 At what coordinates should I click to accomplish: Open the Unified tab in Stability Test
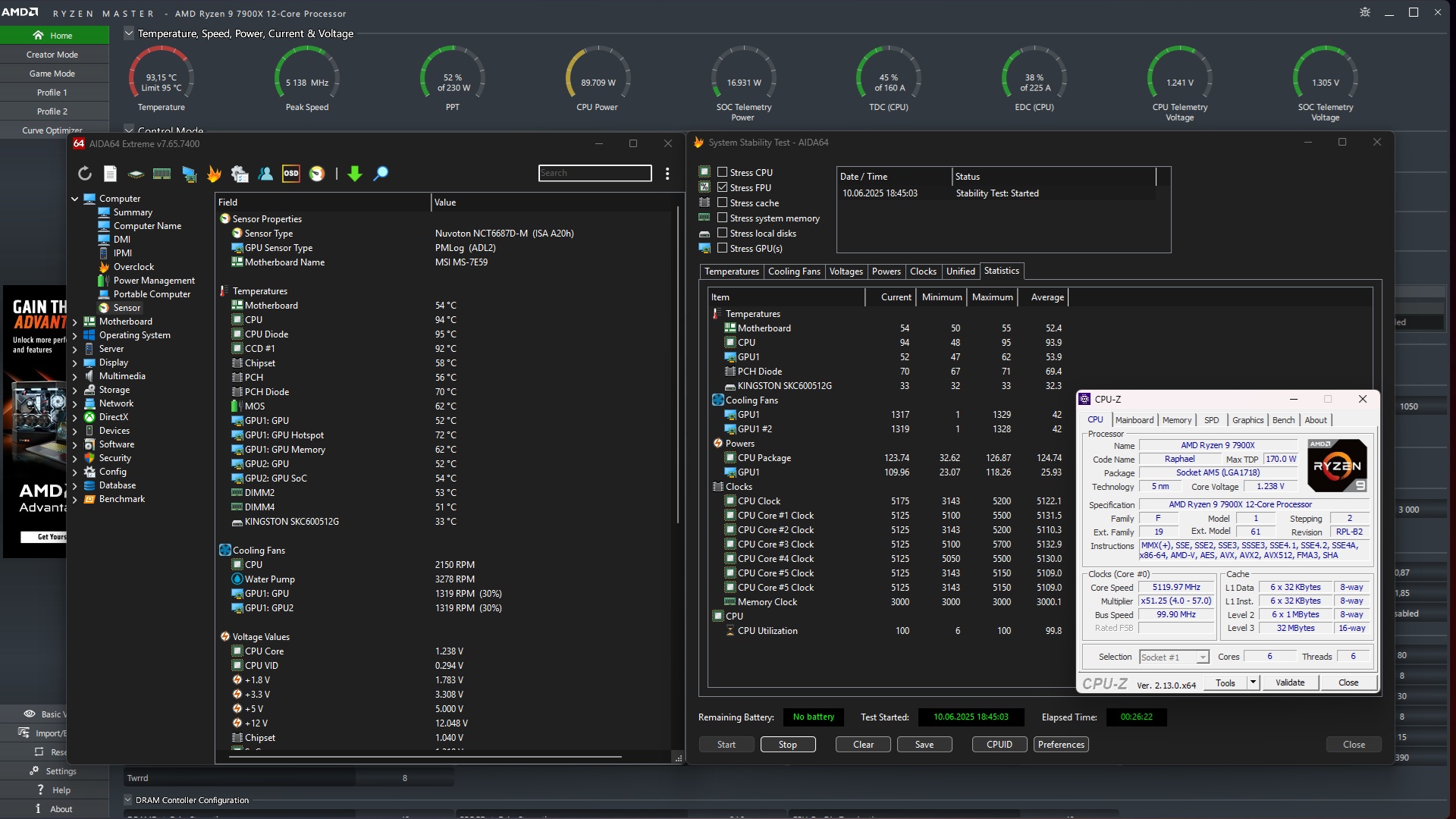click(960, 271)
